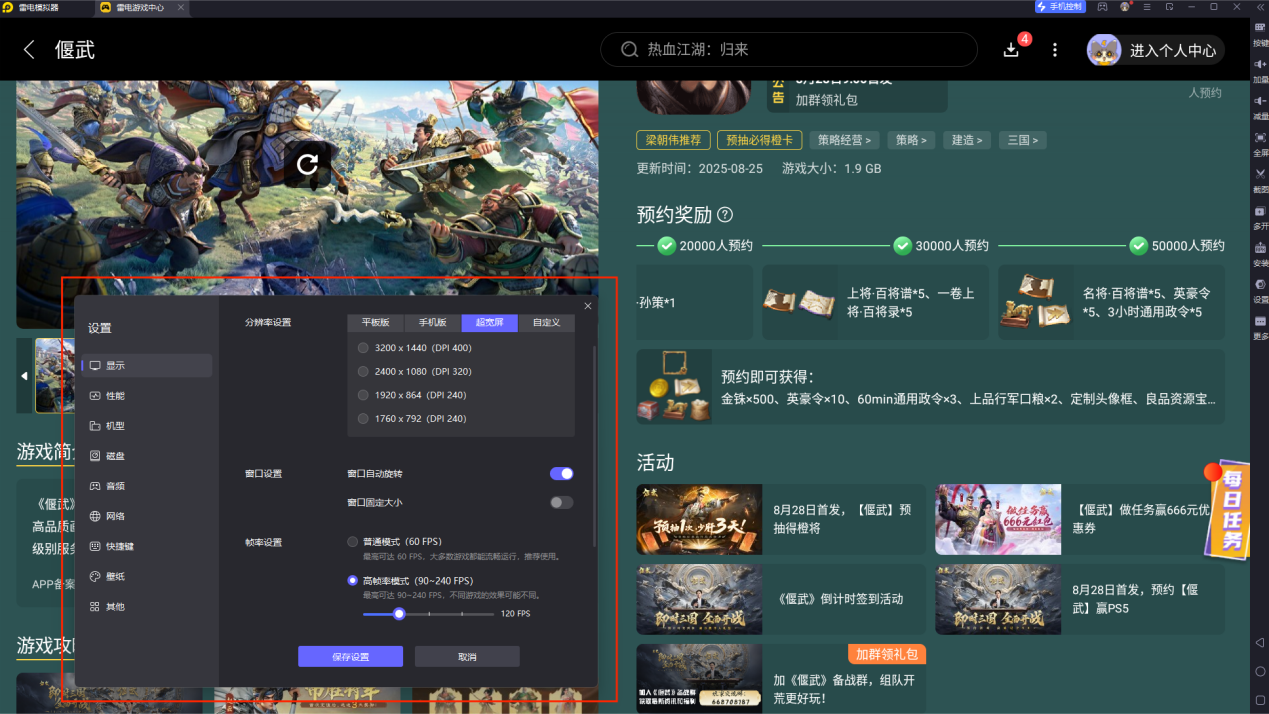
Task: Open the 建造 > tag
Action: [967, 140]
